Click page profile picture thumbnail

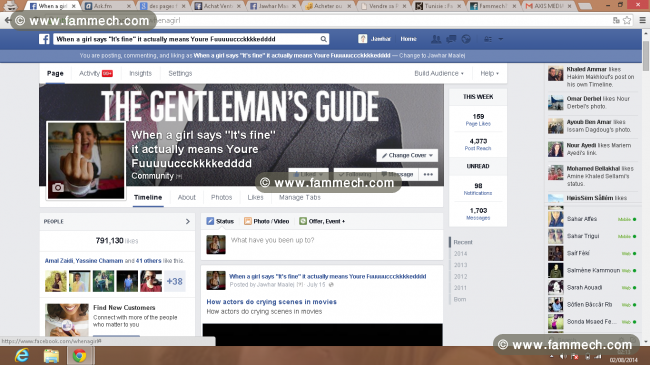(x=86, y=160)
